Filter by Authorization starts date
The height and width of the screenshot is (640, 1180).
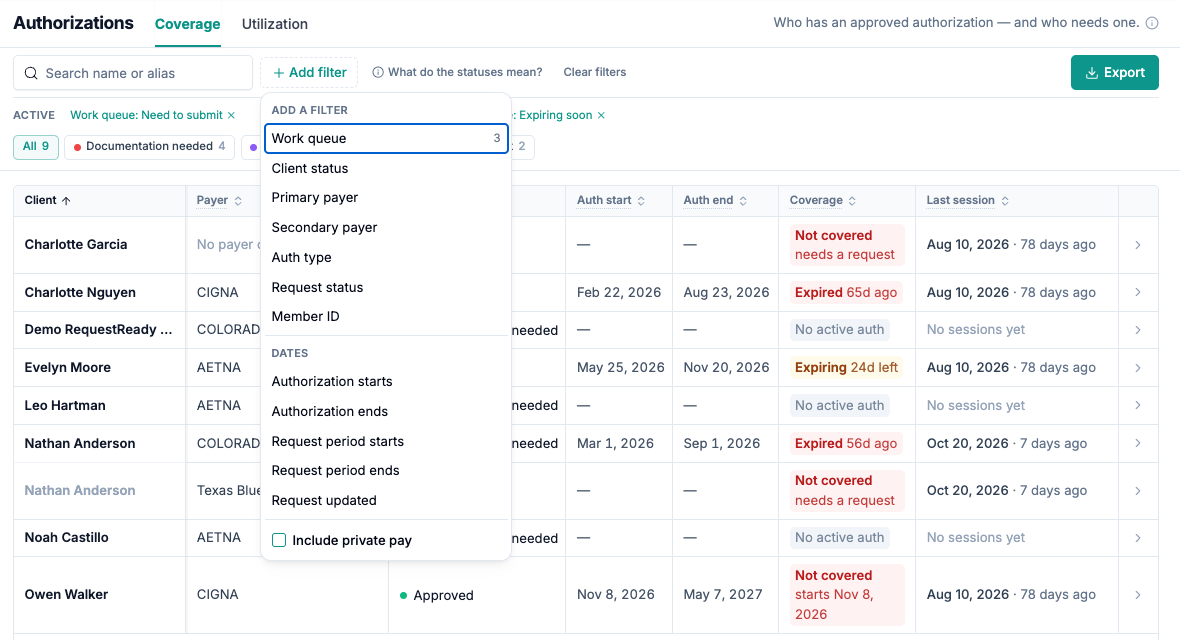[386, 382]
